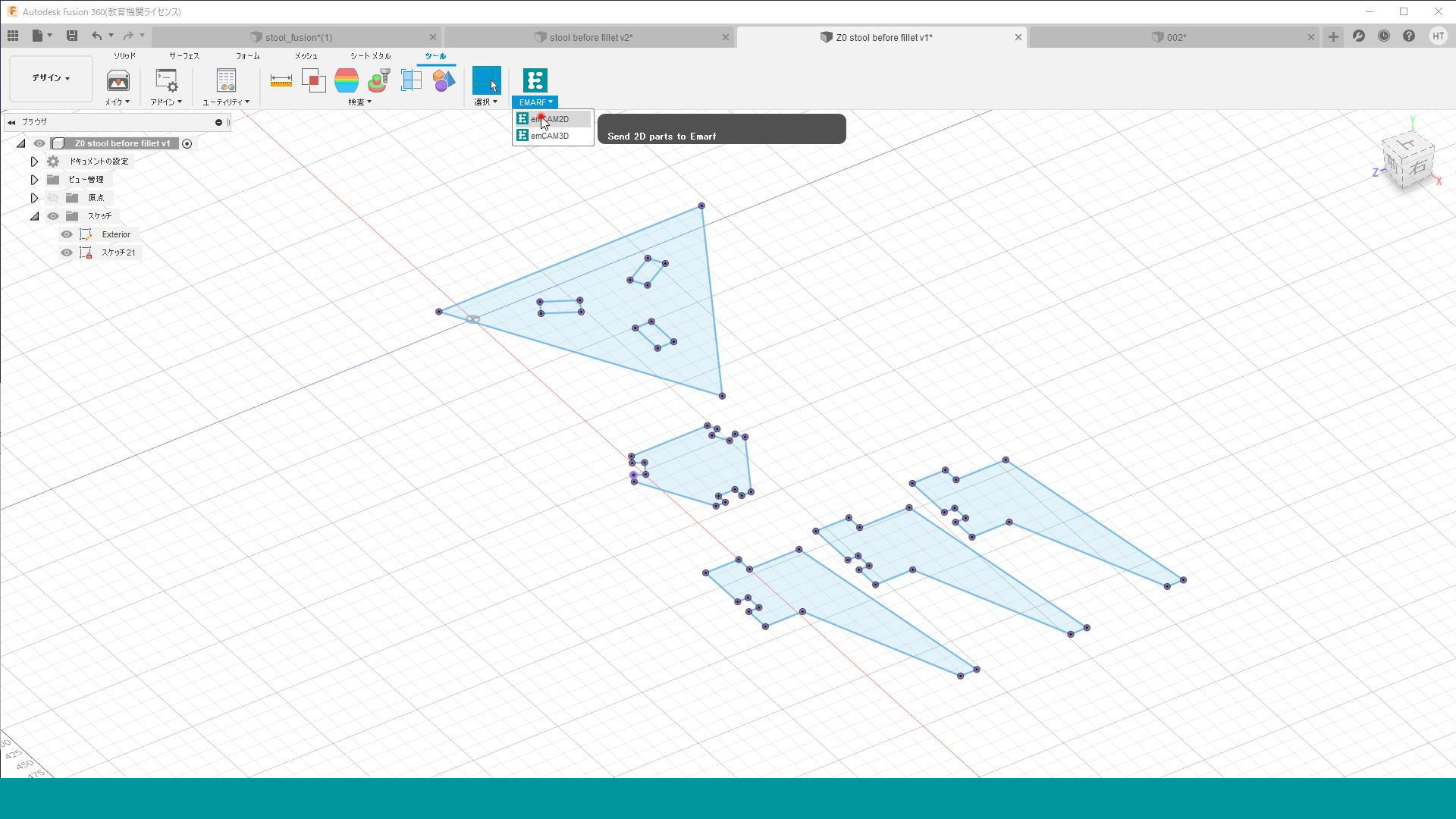Switch to stool_fusion*(1) document tab

click(x=297, y=37)
